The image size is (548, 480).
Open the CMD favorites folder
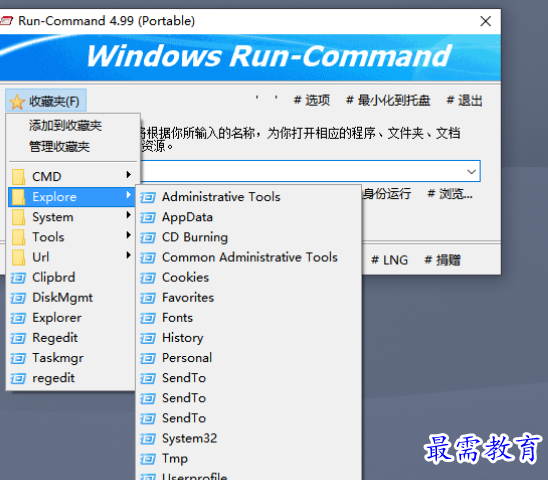tap(72, 176)
